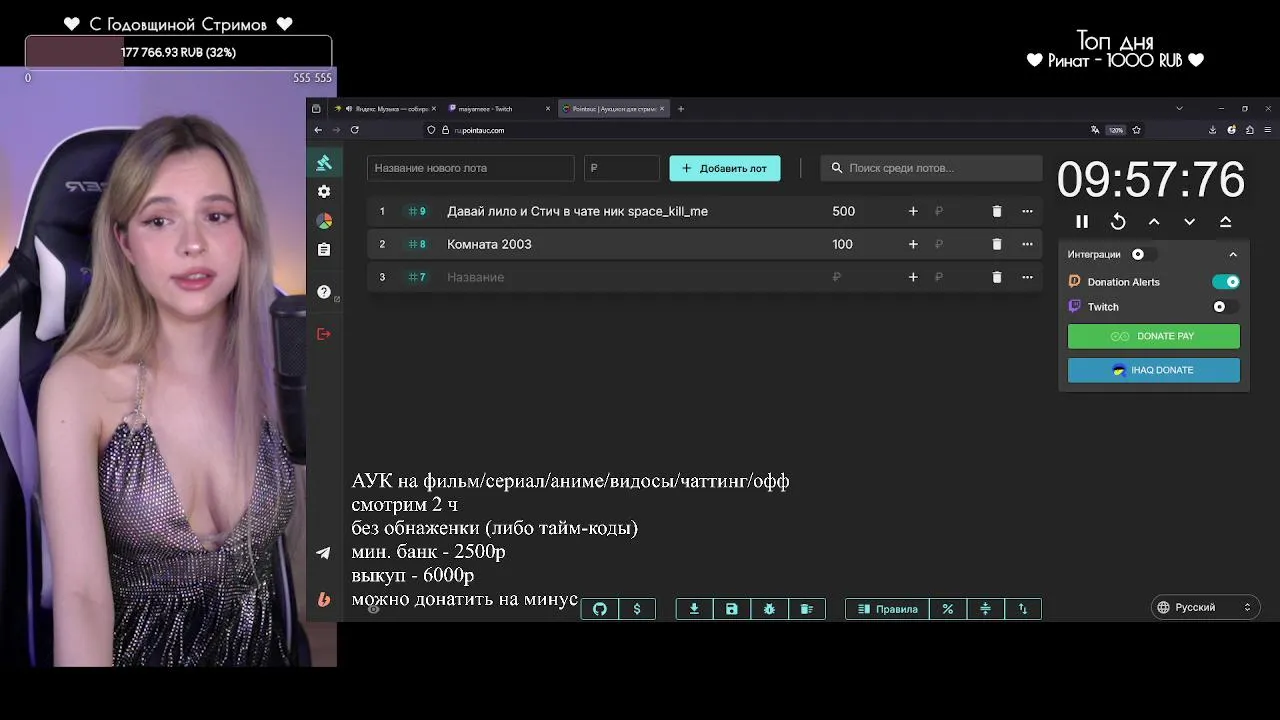Screen dimensions: 1280x720
Task: Open the GitHub icon button
Action: [x=600, y=609]
